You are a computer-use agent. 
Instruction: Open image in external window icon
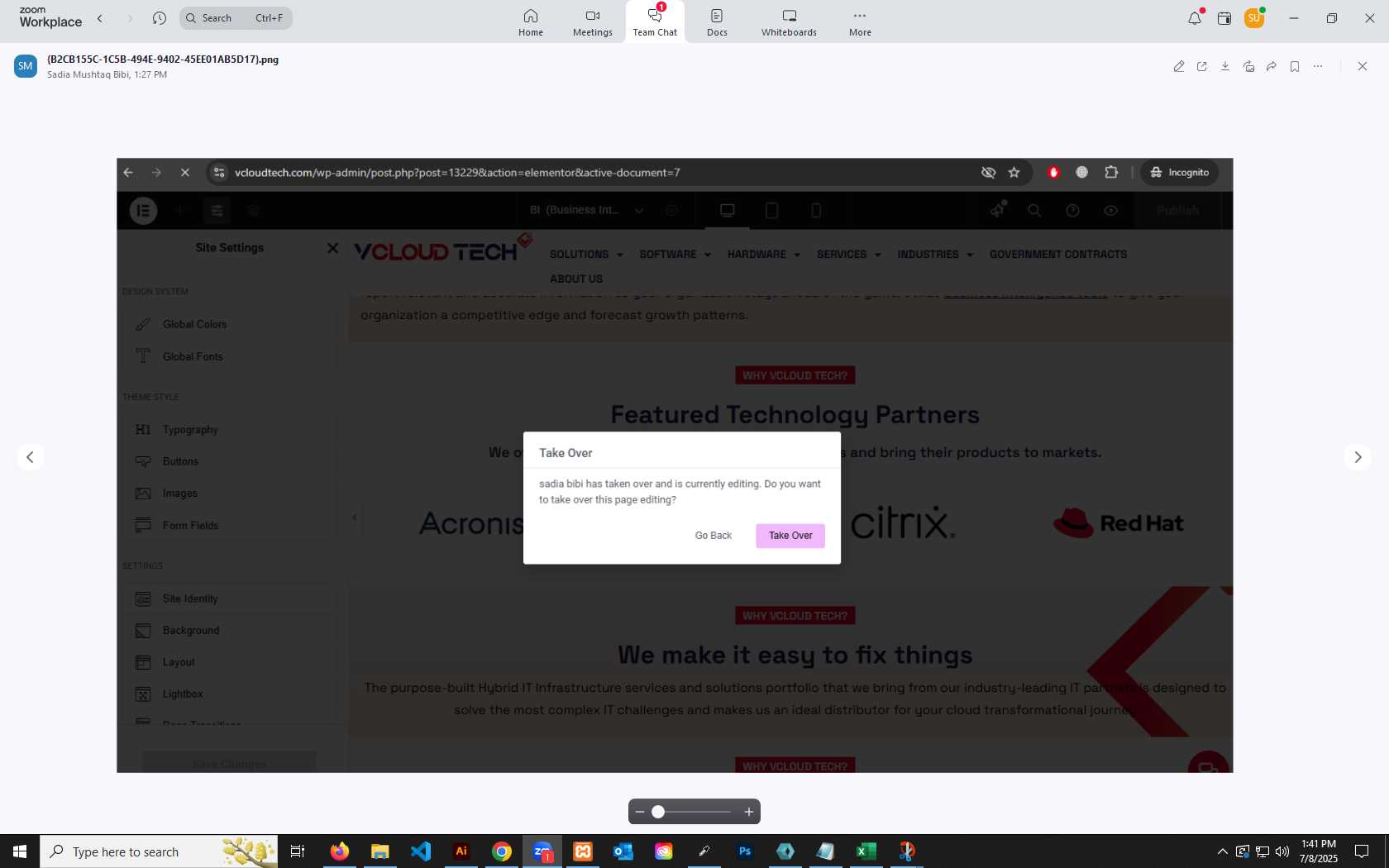coord(1202,66)
